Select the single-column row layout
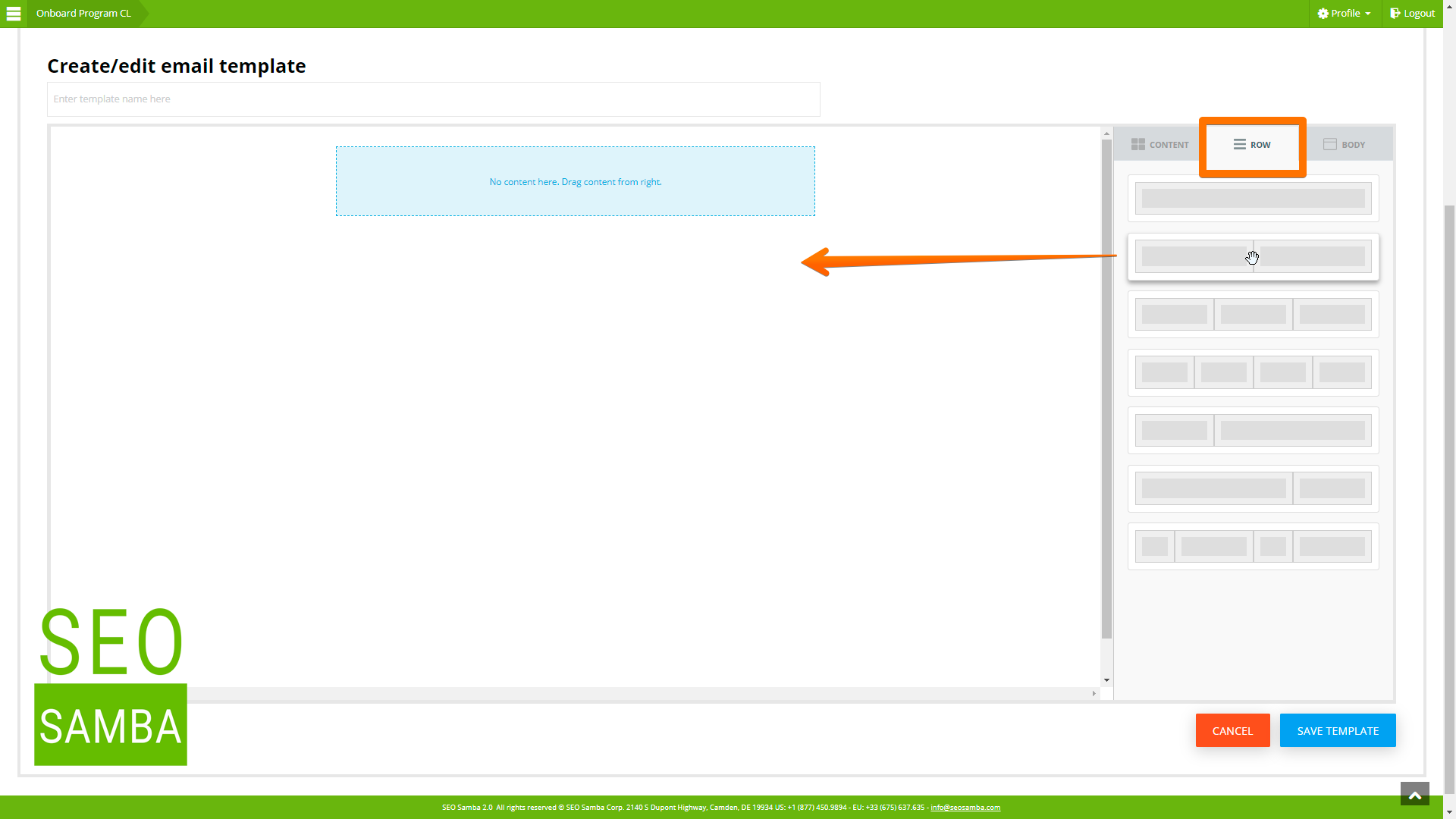This screenshot has width=1456, height=819. click(1253, 198)
